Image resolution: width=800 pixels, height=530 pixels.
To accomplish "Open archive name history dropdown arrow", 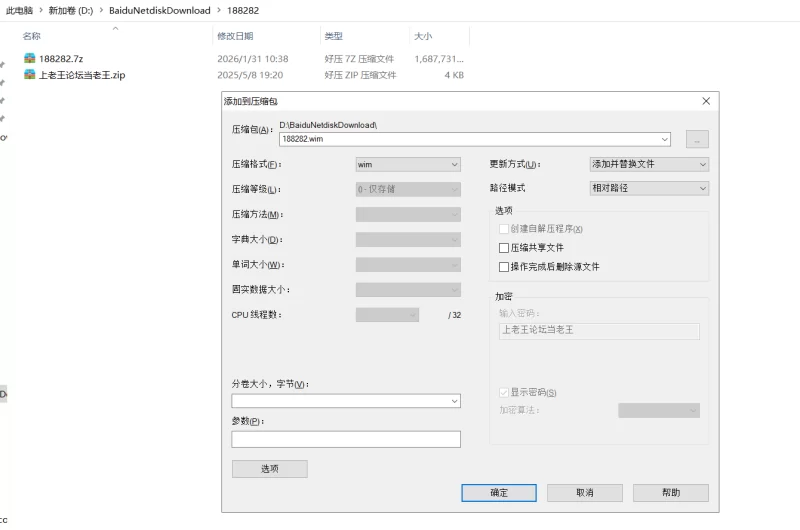I will coord(664,139).
